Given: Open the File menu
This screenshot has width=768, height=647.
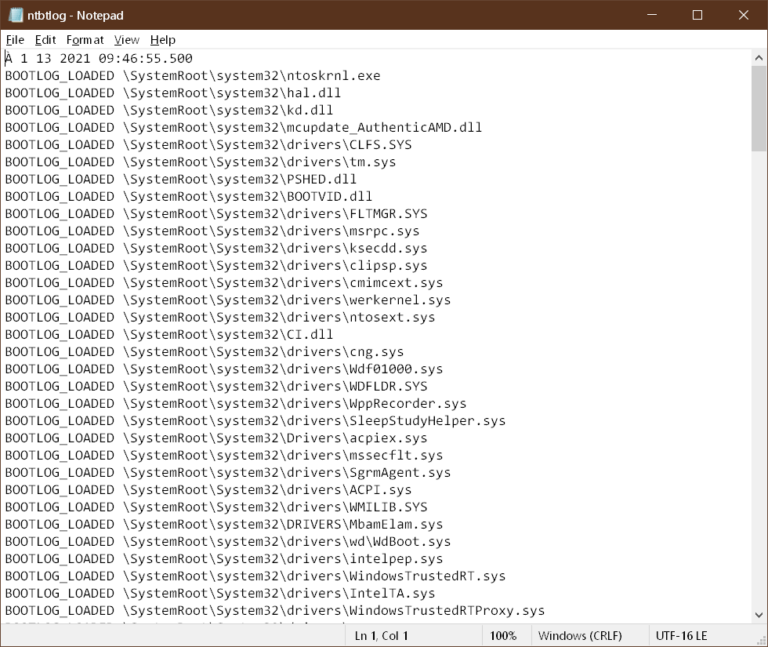Looking at the screenshot, I should (x=15, y=40).
